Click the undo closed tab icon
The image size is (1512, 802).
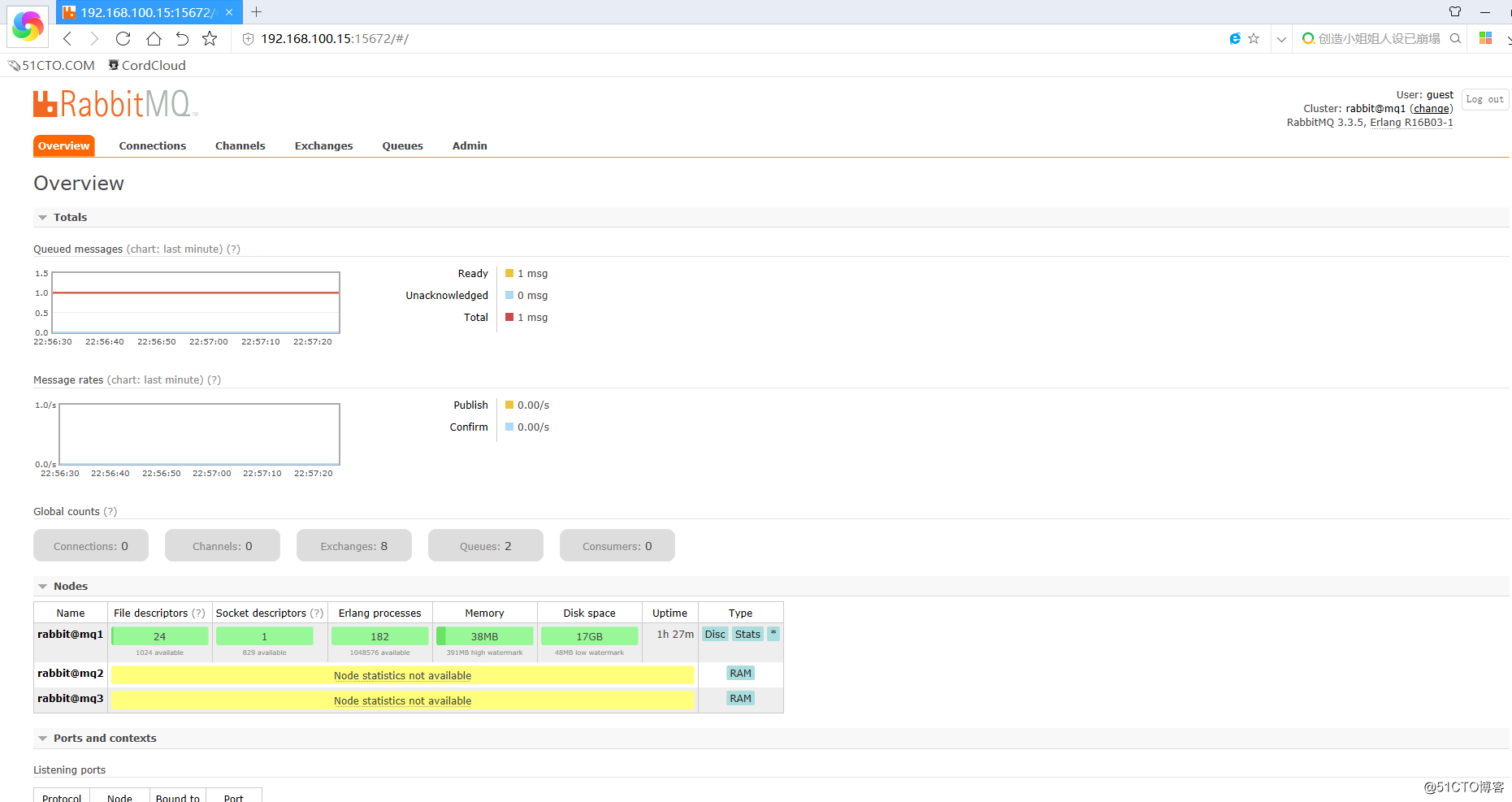(182, 38)
